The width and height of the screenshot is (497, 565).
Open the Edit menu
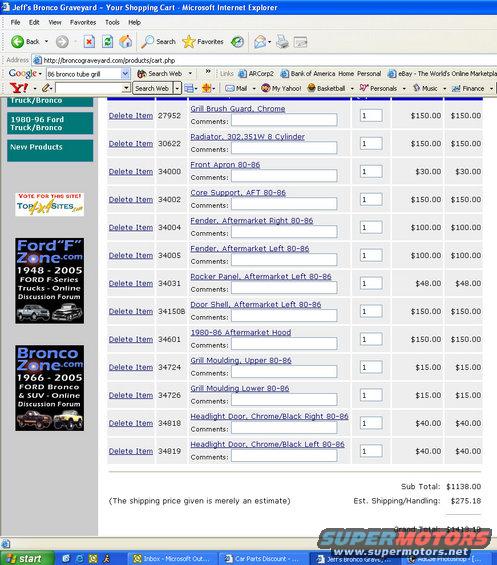(34, 22)
